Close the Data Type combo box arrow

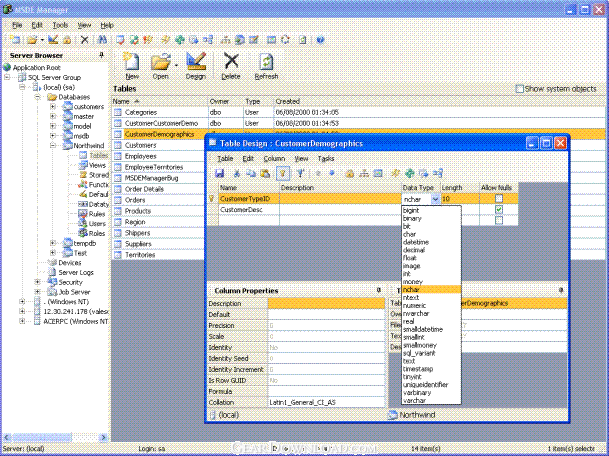[x=436, y=199]
